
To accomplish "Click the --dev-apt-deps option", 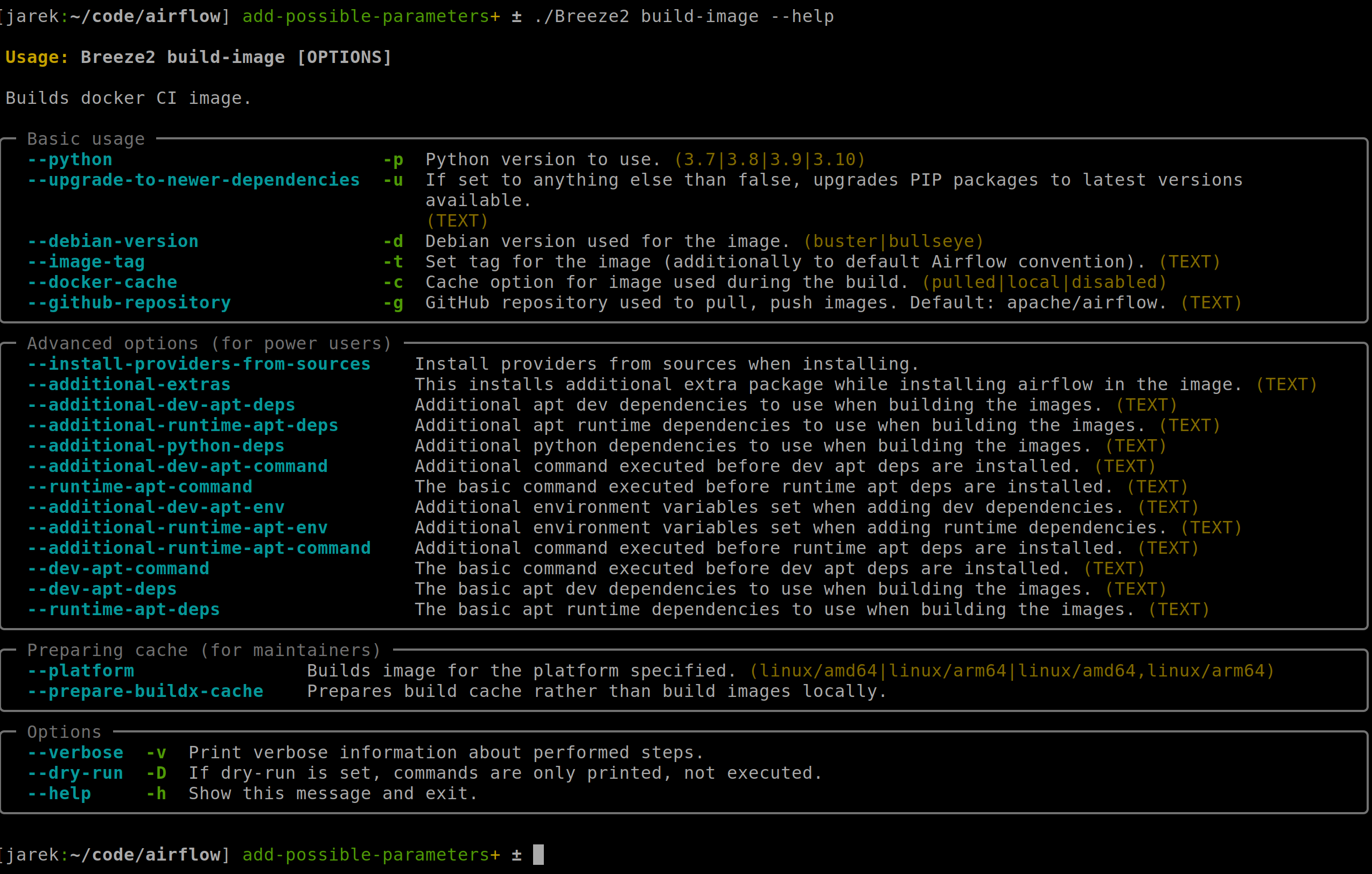I will pos(102,589).
